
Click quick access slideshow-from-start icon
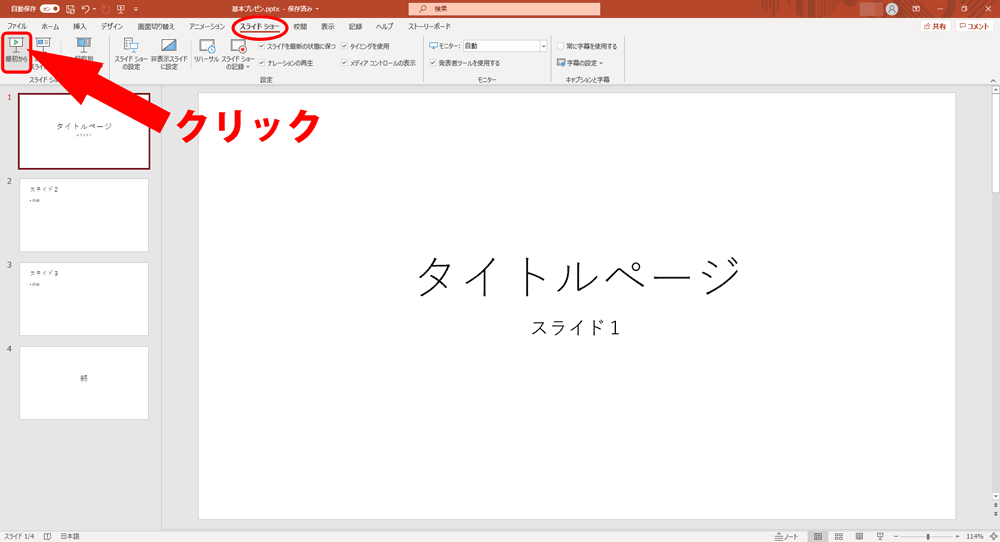pos(121,9)
